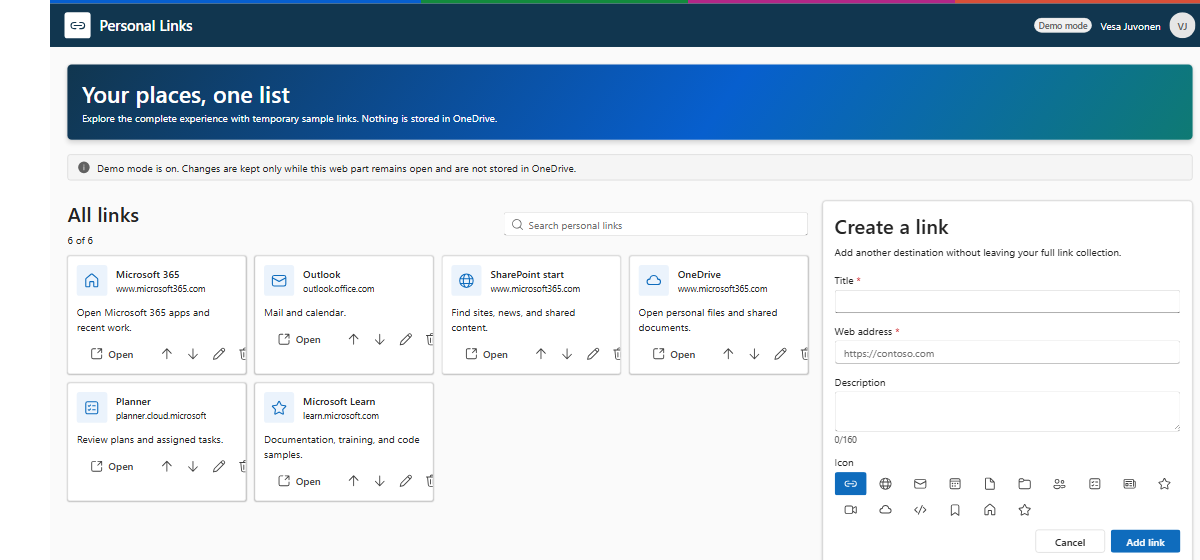Move the Microsoft Learn card down
Screen dimensions: 1200x560
[380, 481]
